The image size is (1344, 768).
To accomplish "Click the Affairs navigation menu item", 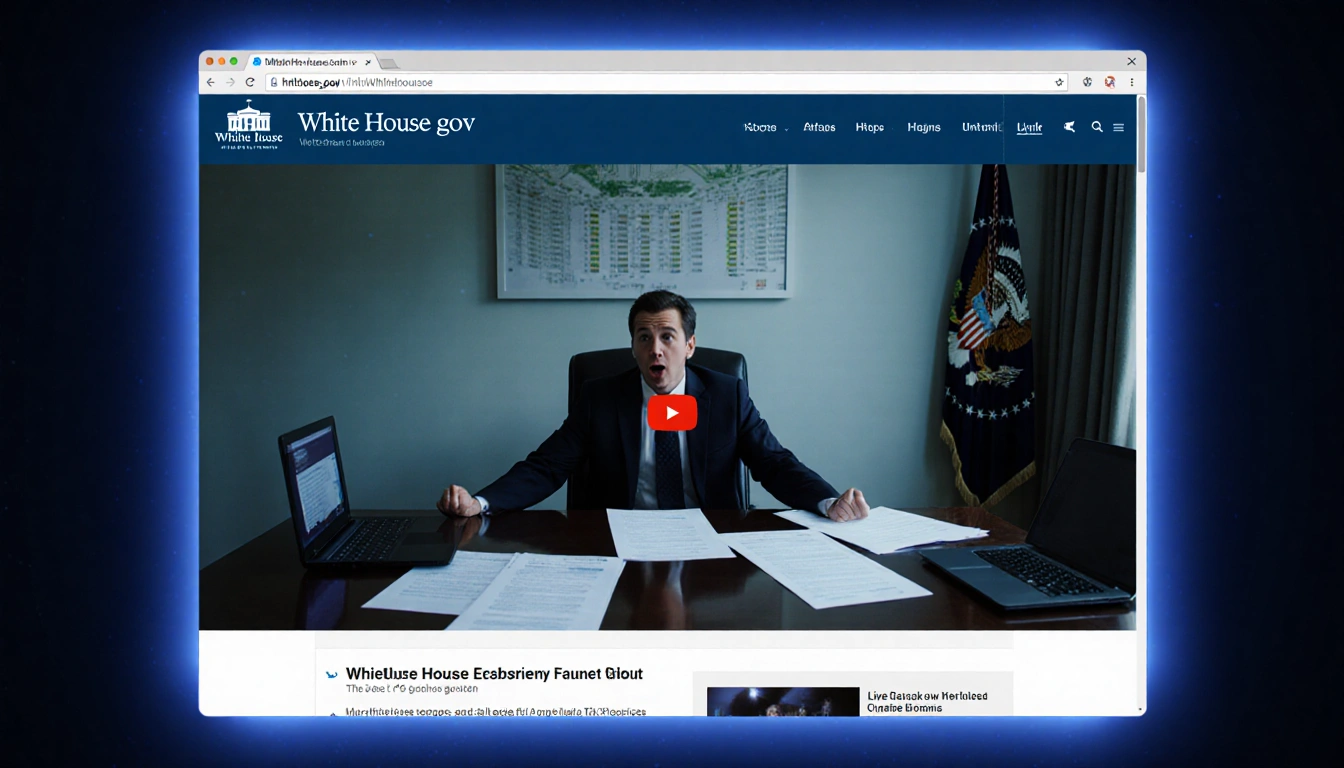I will 819,127.
